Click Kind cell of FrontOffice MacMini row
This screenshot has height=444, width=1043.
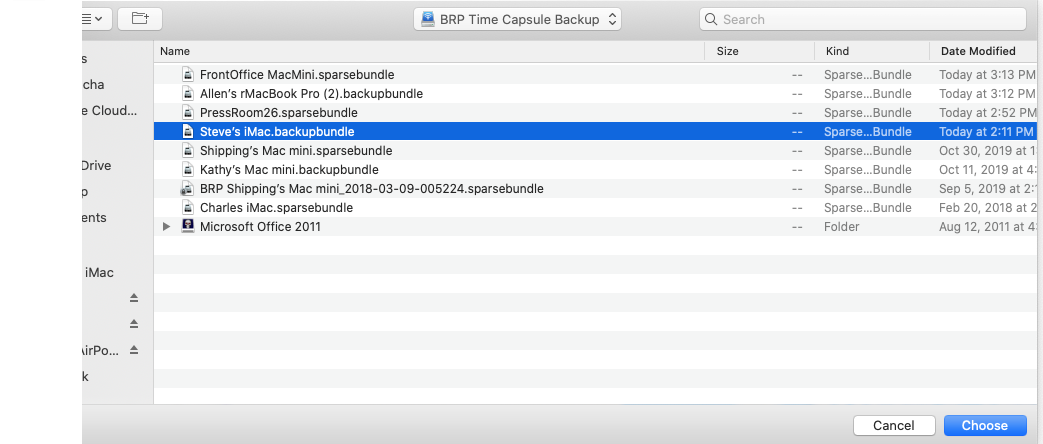(x=867, y=75)
